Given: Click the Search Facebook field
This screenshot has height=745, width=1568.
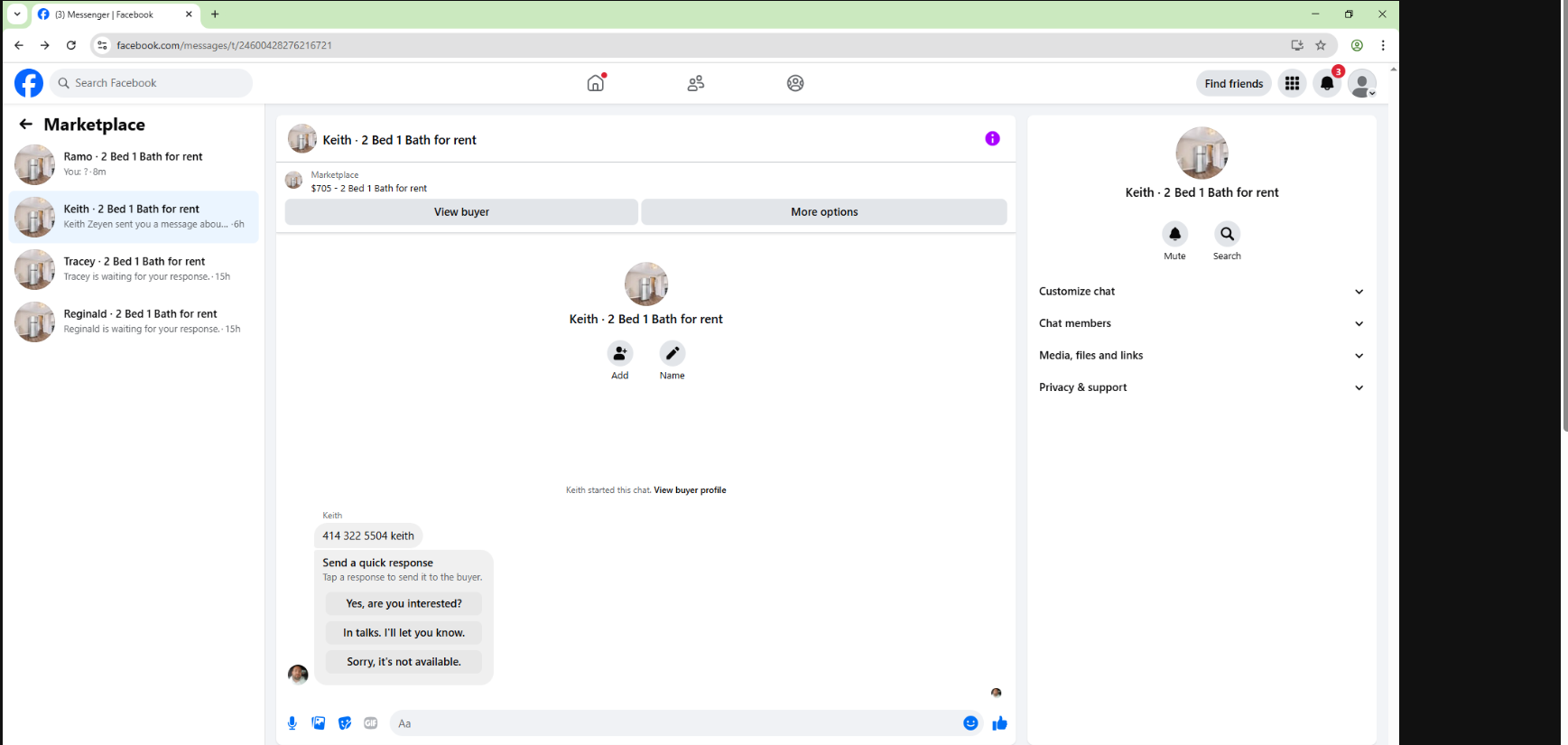Looking at the screenshot, I should coord(152,83).
